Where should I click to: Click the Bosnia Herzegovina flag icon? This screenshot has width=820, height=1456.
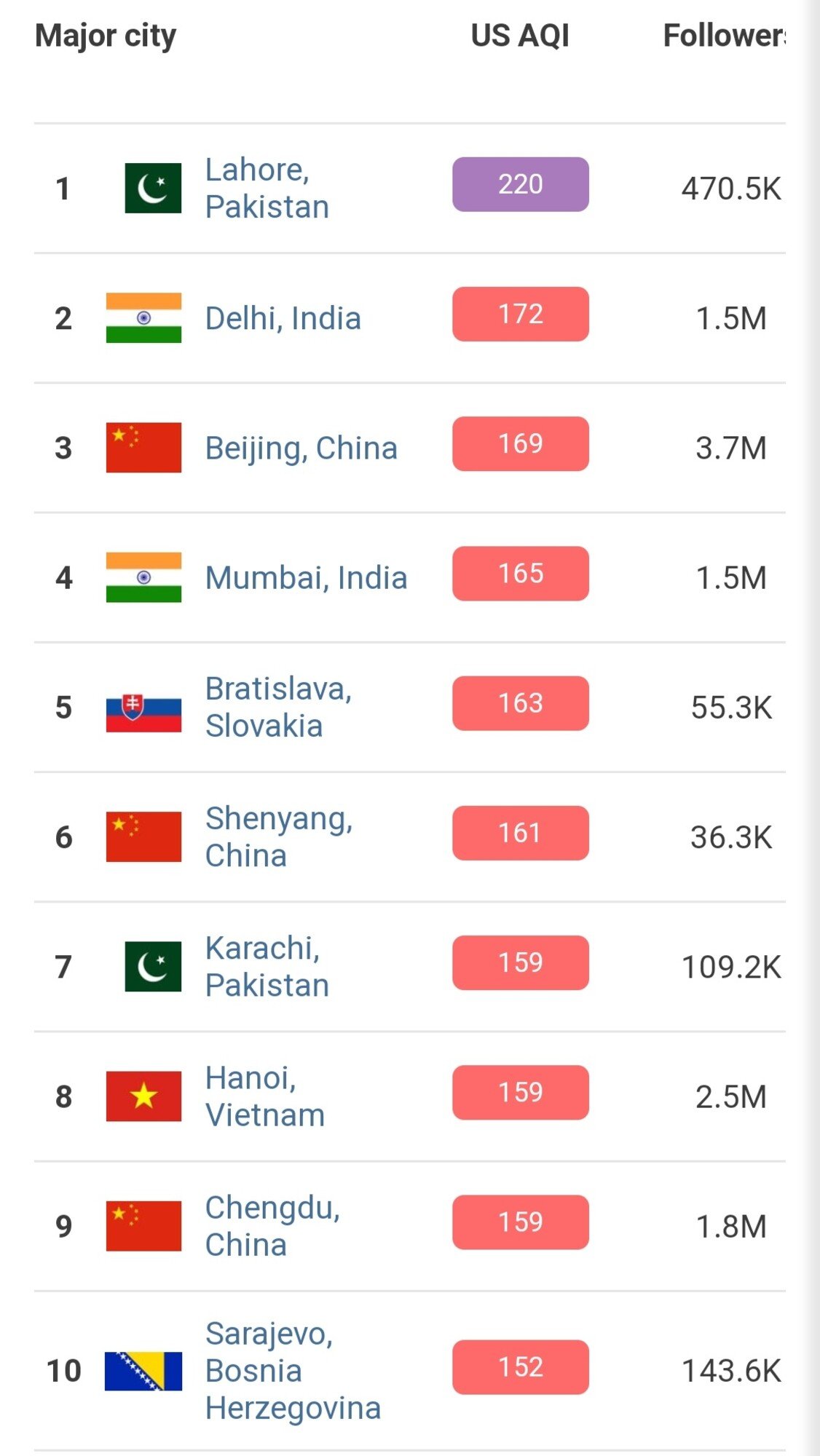[x=143, y=1372]
